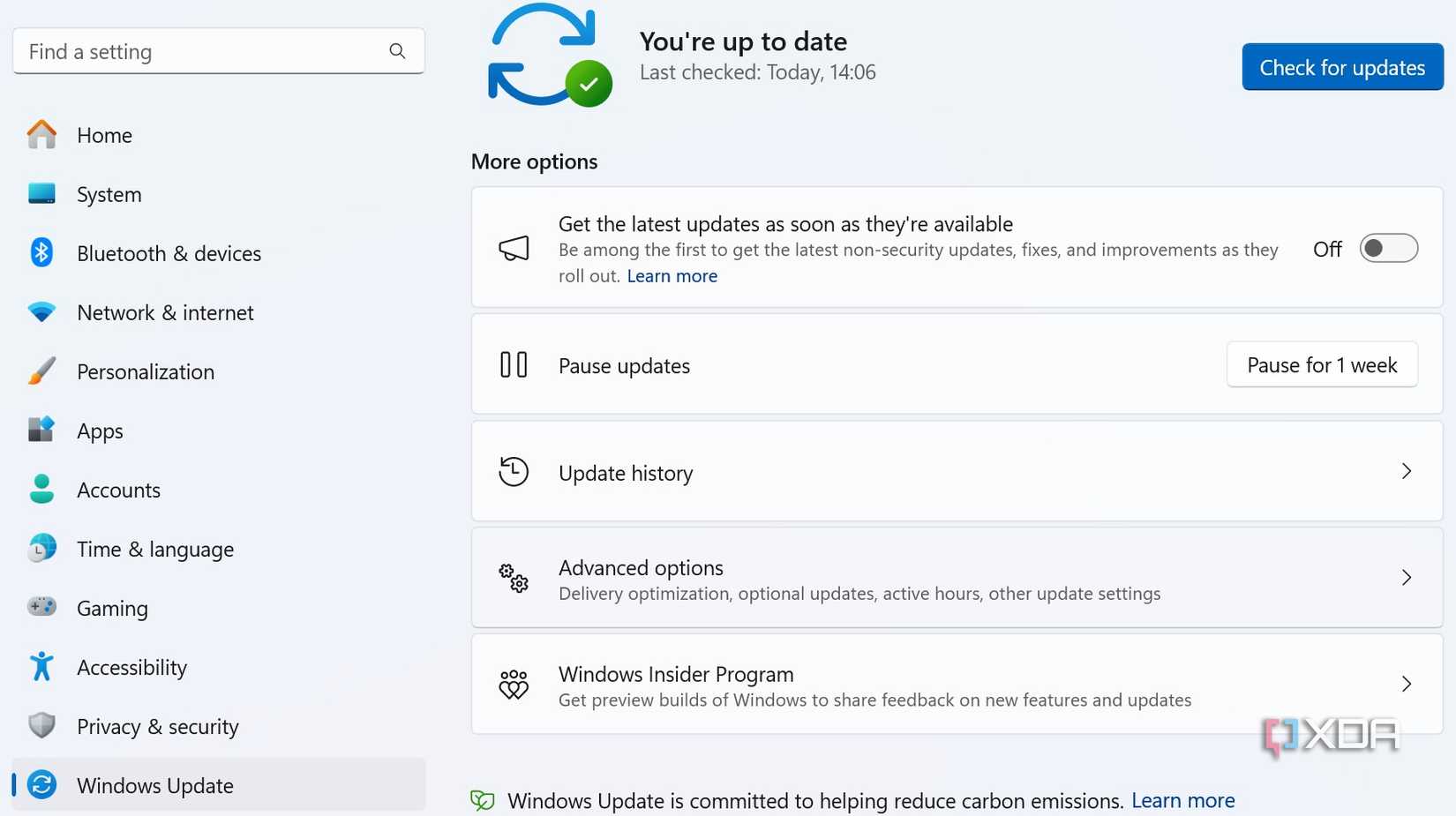Click the Windows Update sidebar icon
1456x816 pixels.
tap(41, 784)
